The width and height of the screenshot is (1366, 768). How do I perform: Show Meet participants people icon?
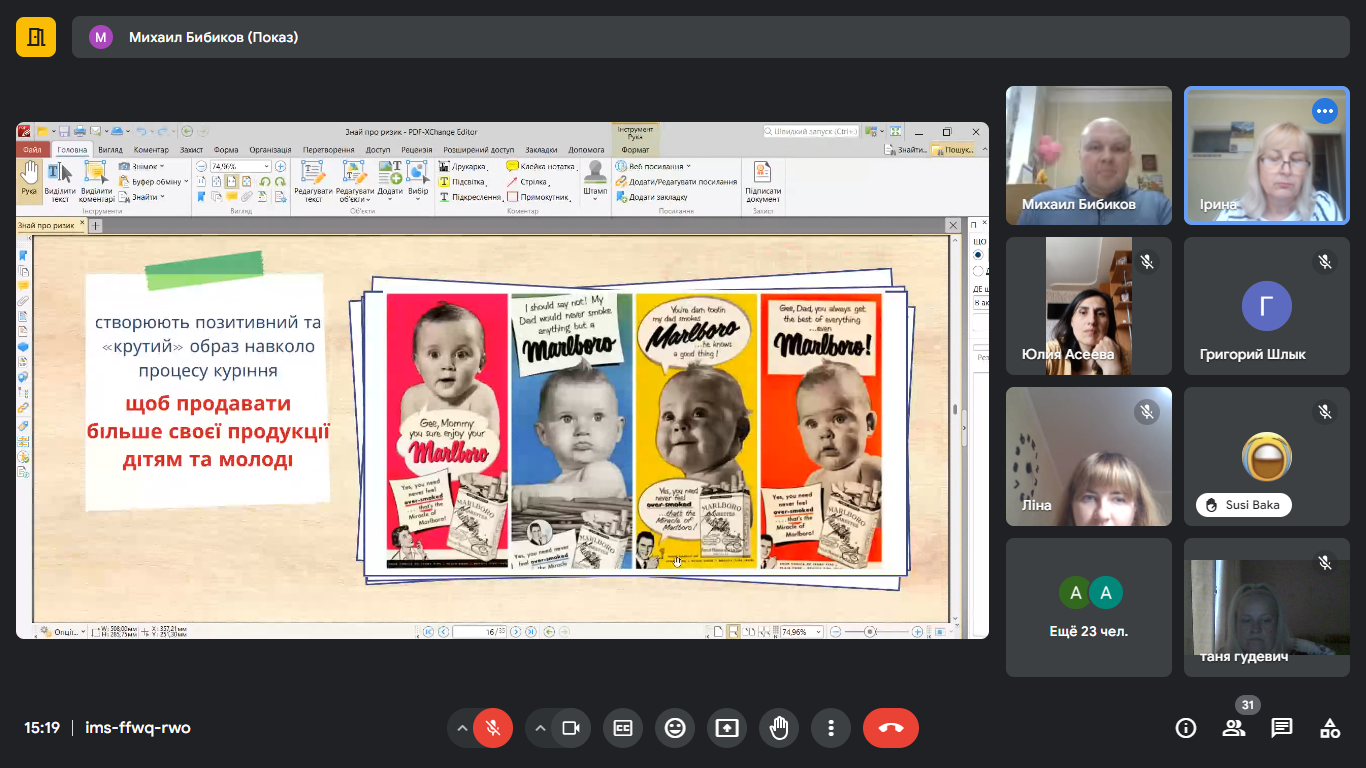coord(1234,728)
